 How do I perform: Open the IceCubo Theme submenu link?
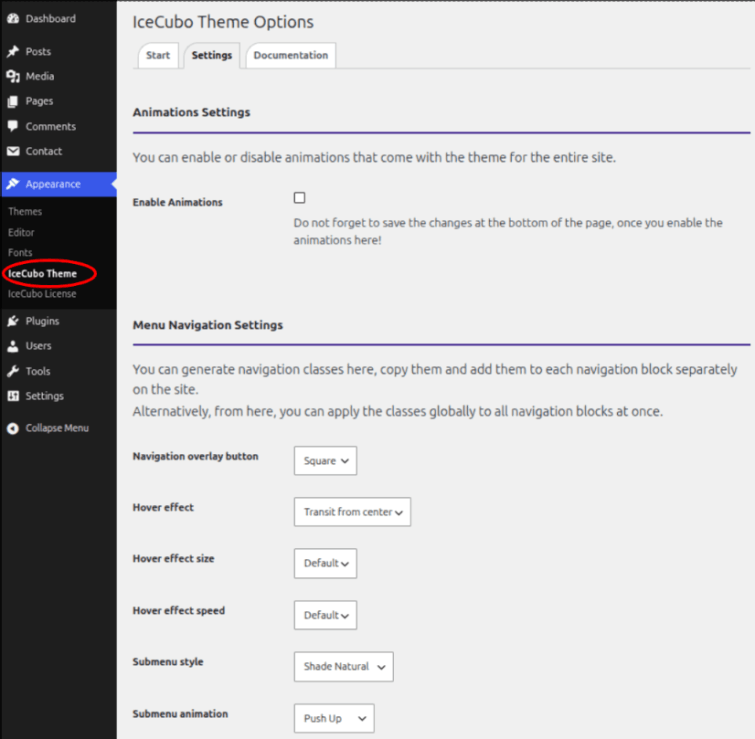42,273
